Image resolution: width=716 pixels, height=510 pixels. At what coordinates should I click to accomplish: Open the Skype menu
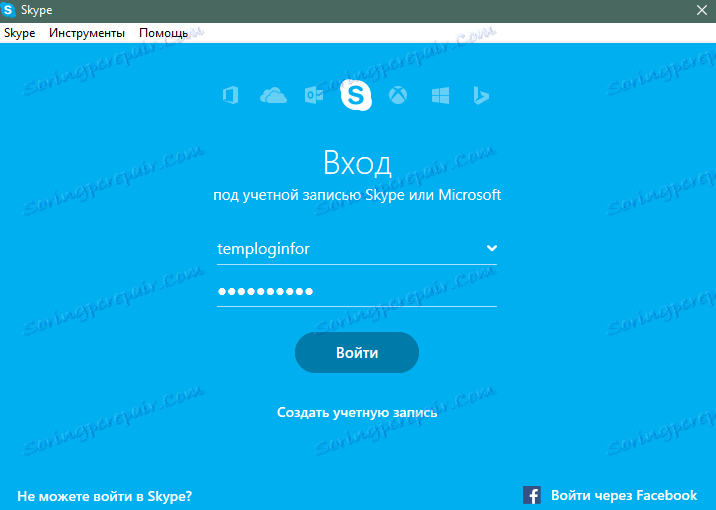(x=20, y=33)
